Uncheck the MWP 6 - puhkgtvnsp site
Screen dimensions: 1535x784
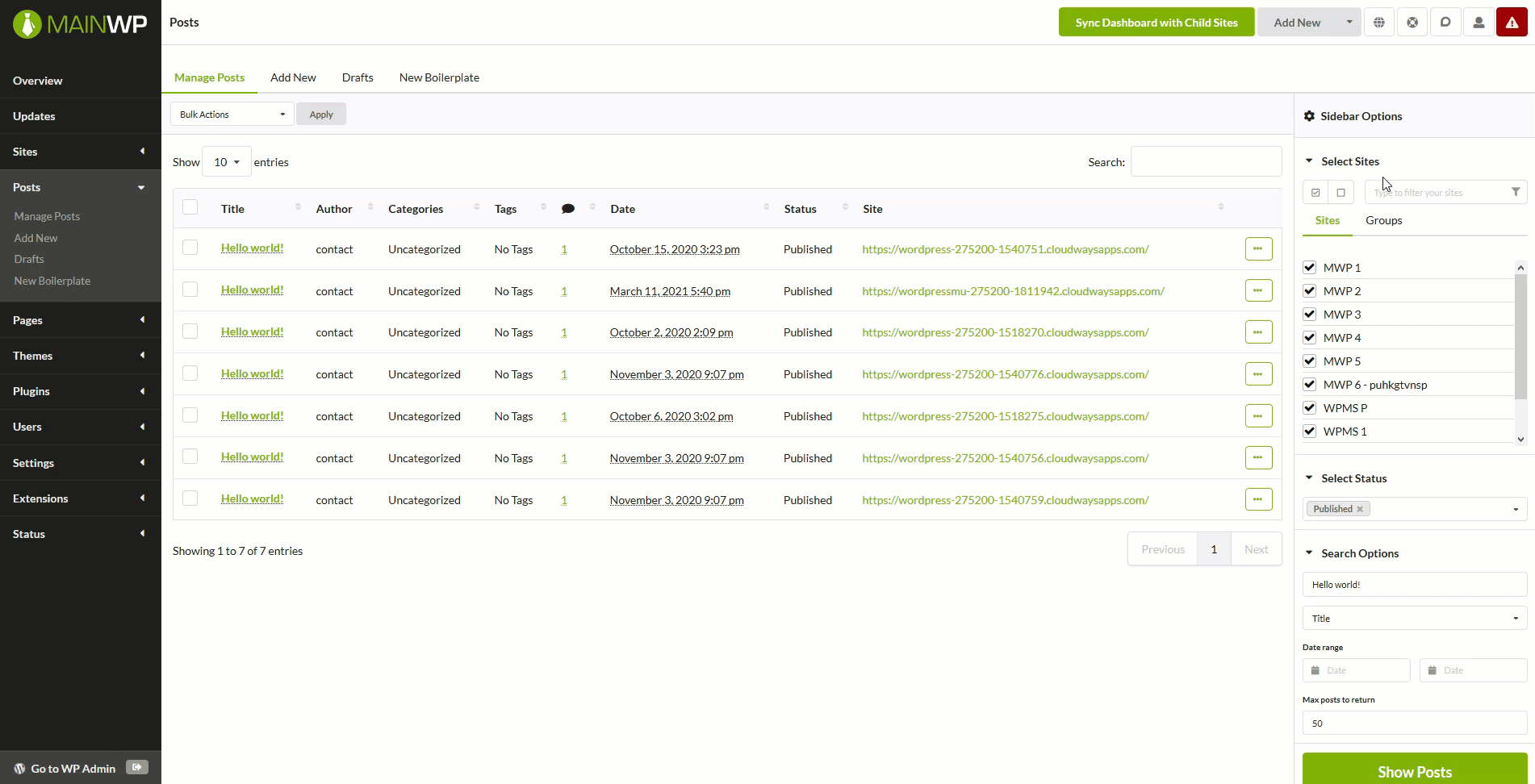(1310, 384)
